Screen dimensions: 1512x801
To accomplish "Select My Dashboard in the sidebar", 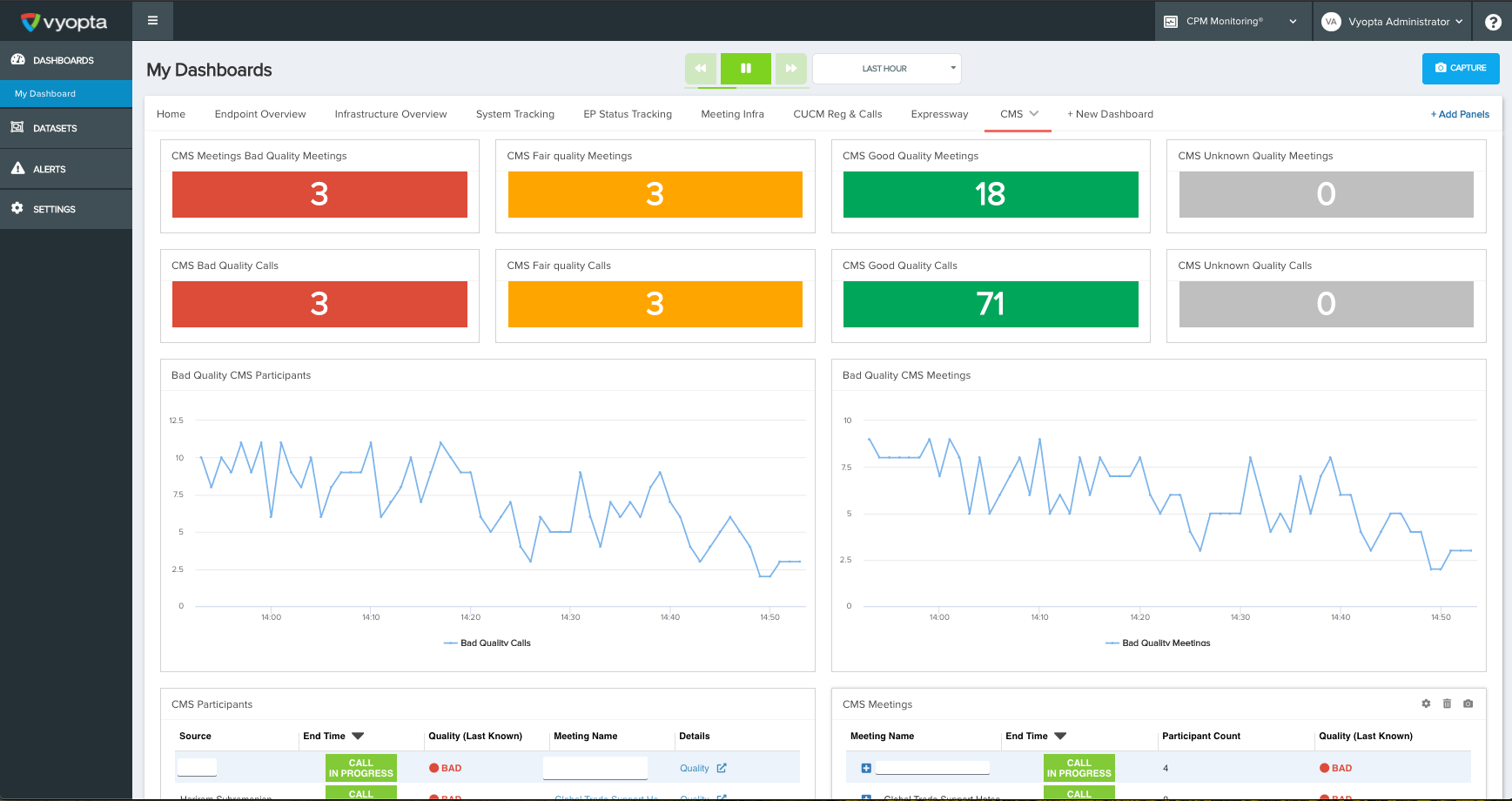I will point(66,93).
